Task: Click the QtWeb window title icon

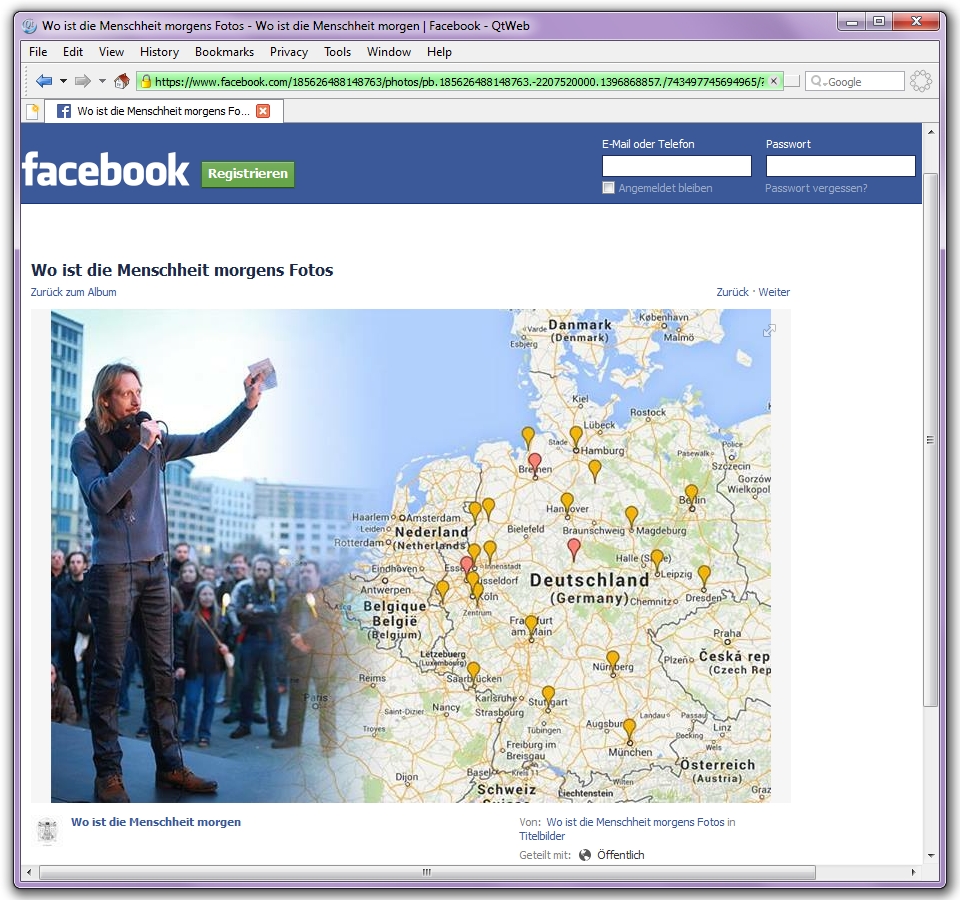Action: pos(29,26)
